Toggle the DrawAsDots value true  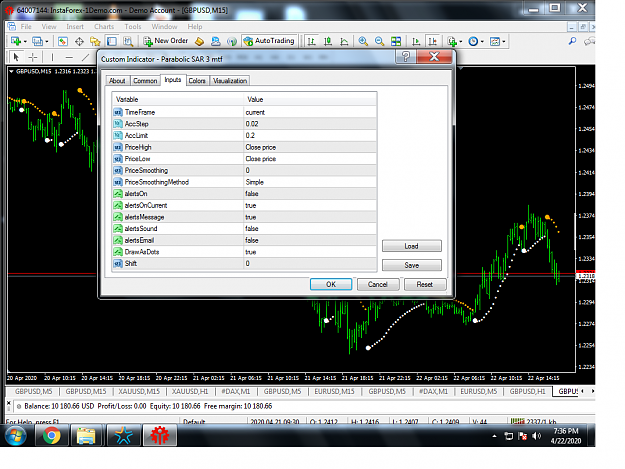[x=310, y=252]
